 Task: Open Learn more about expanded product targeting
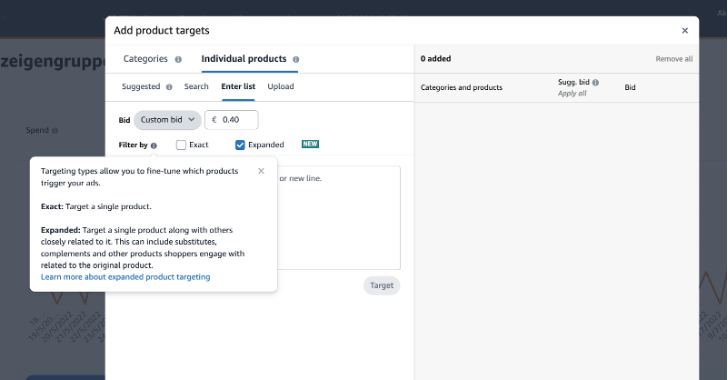[x=125, y=277]
